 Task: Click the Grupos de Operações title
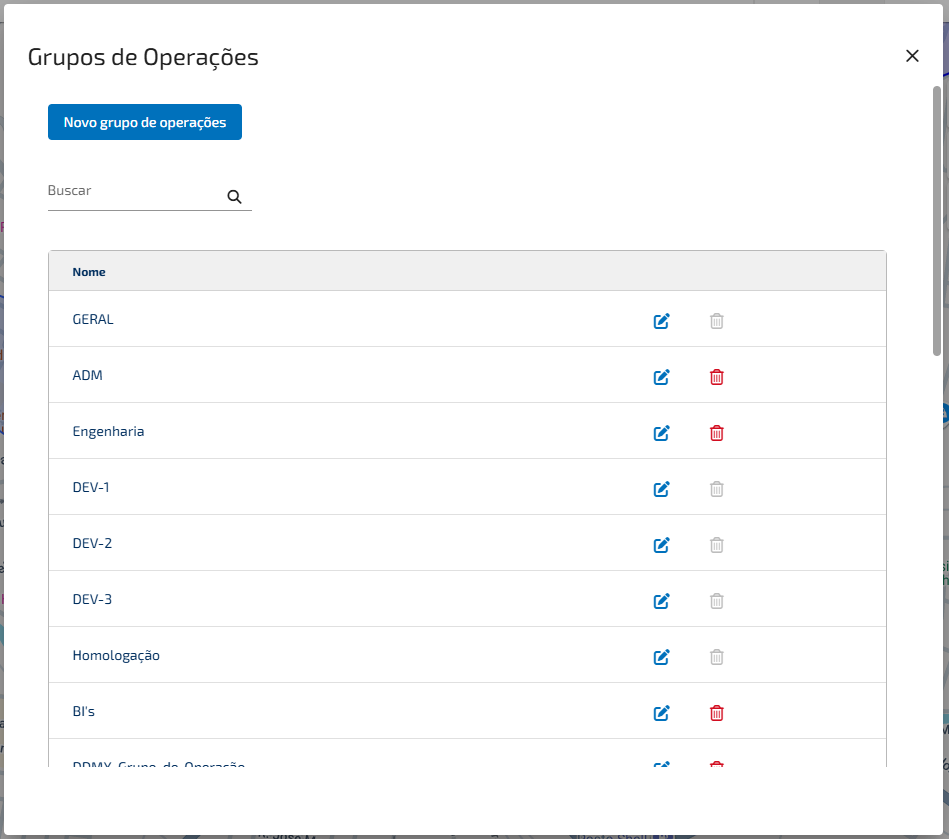(143, 57)
